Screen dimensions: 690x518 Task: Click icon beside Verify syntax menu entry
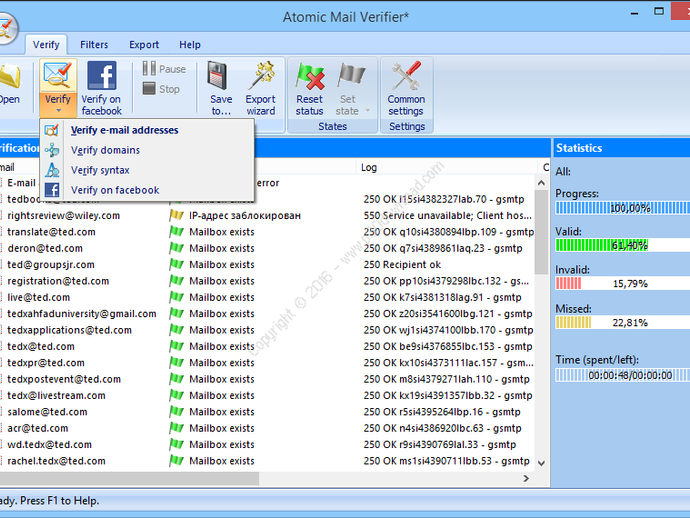[51, 170]
